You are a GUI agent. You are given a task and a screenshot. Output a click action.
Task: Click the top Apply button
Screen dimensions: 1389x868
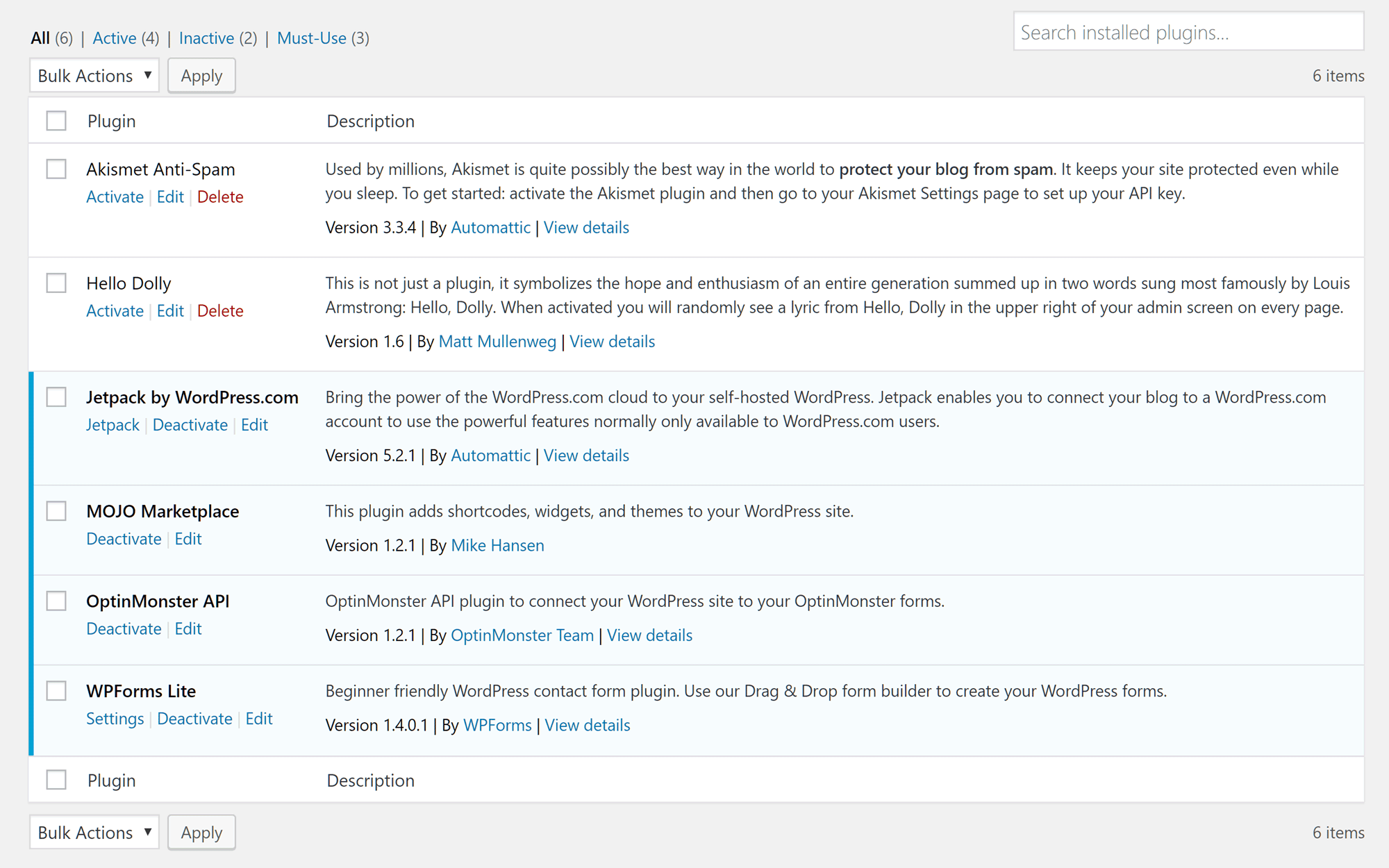pos(201,75)
